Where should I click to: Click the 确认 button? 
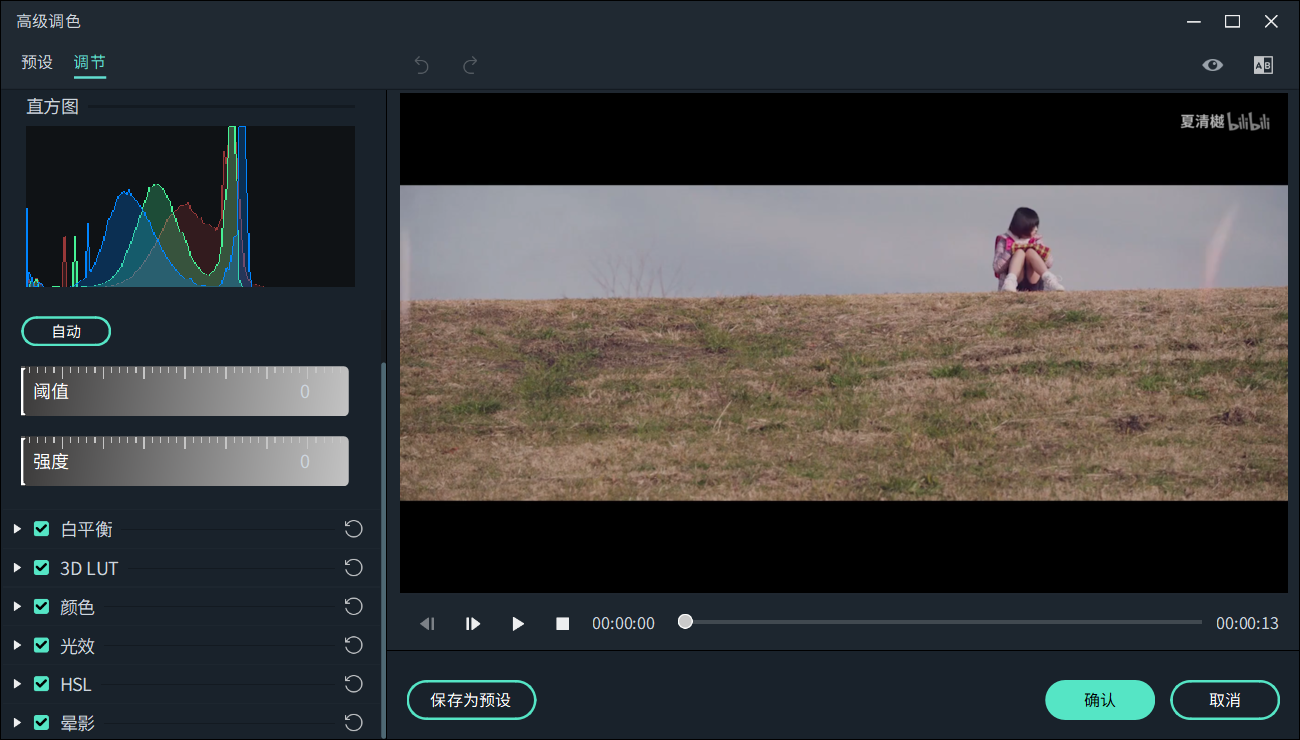pos(1100,700)
